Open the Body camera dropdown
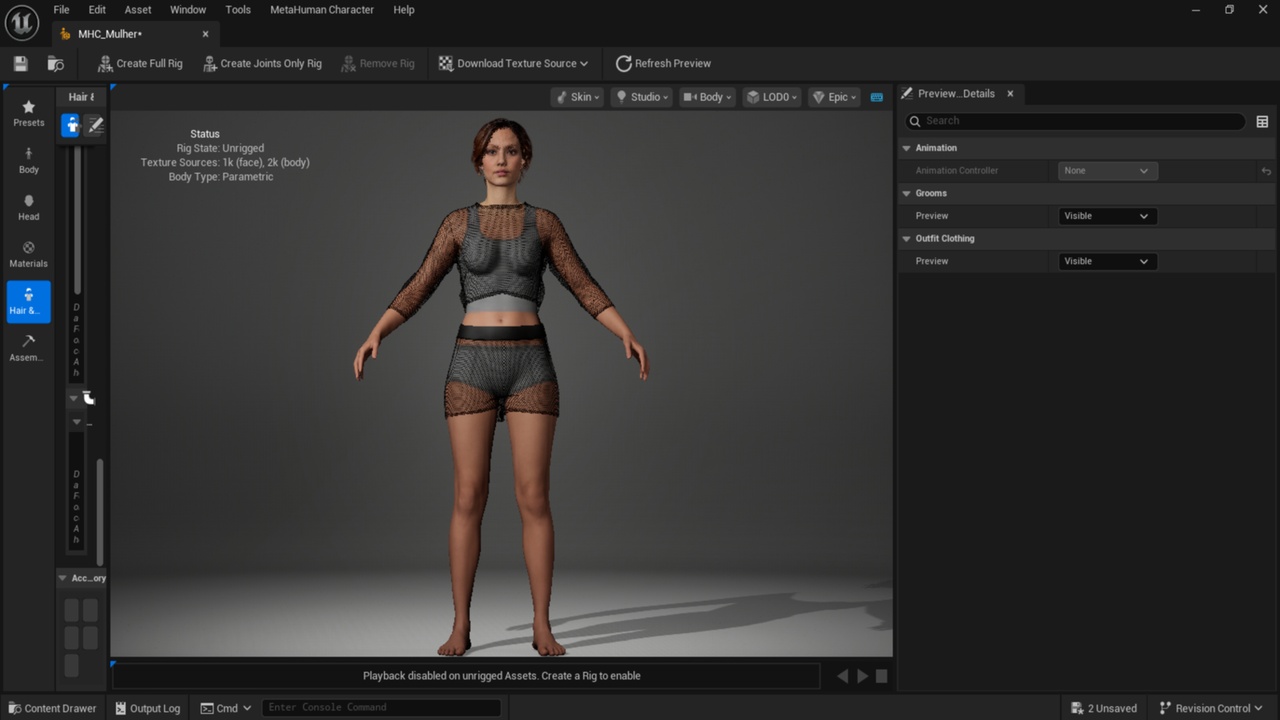The height and width of the screenshot is (720, 1280). click(707, 97)
